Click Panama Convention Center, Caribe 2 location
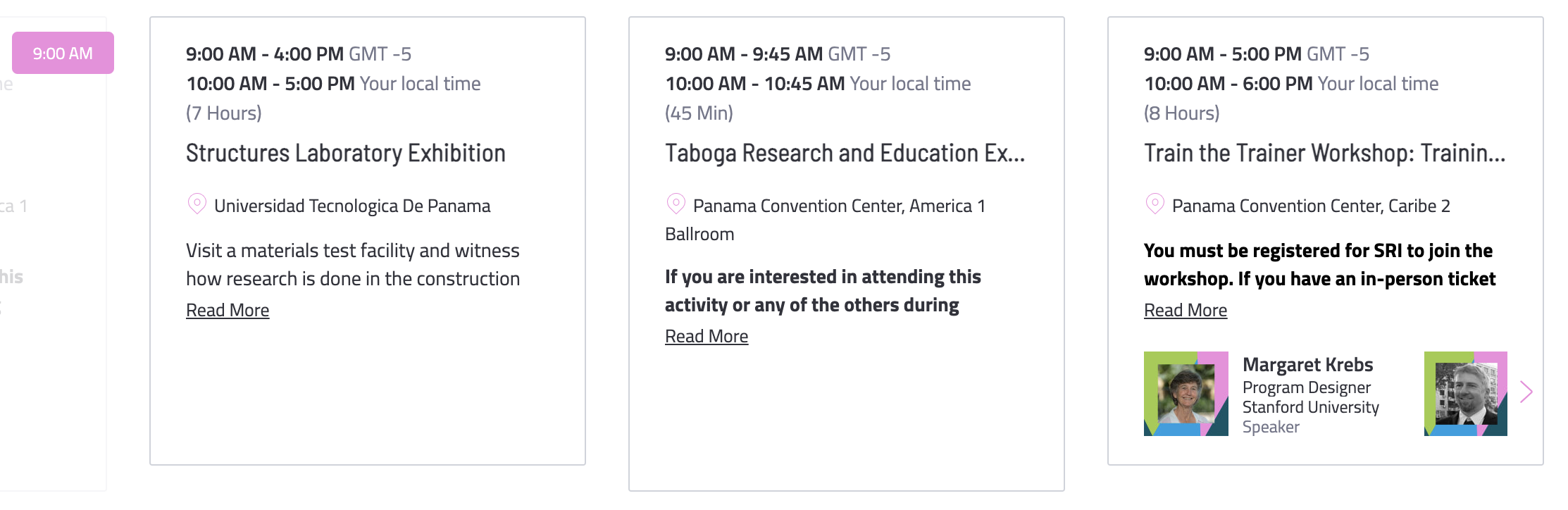1568x510 pixels. pos(1311,206)
